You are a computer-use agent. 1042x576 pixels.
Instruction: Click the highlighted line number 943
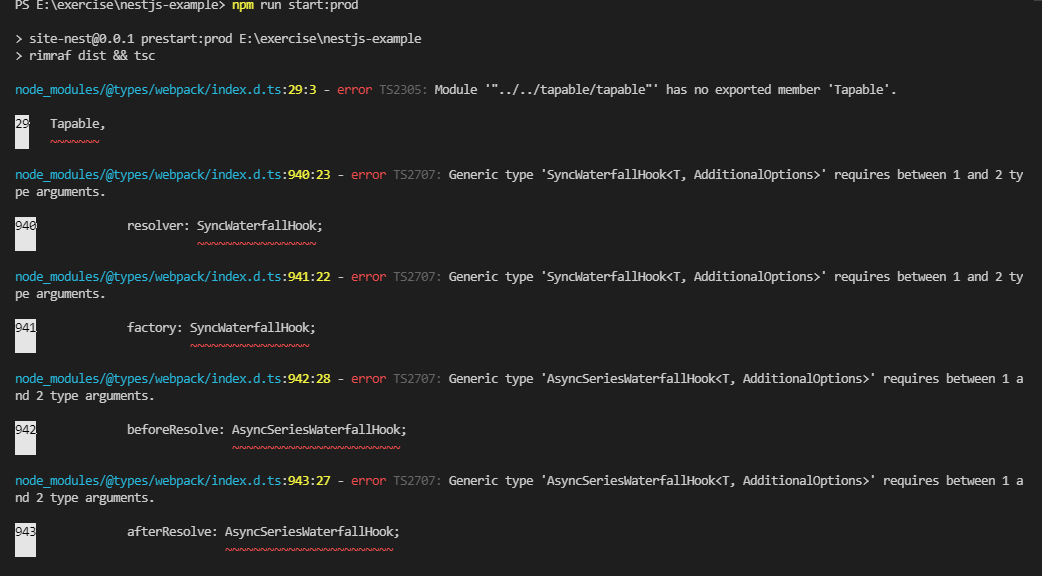25,539
